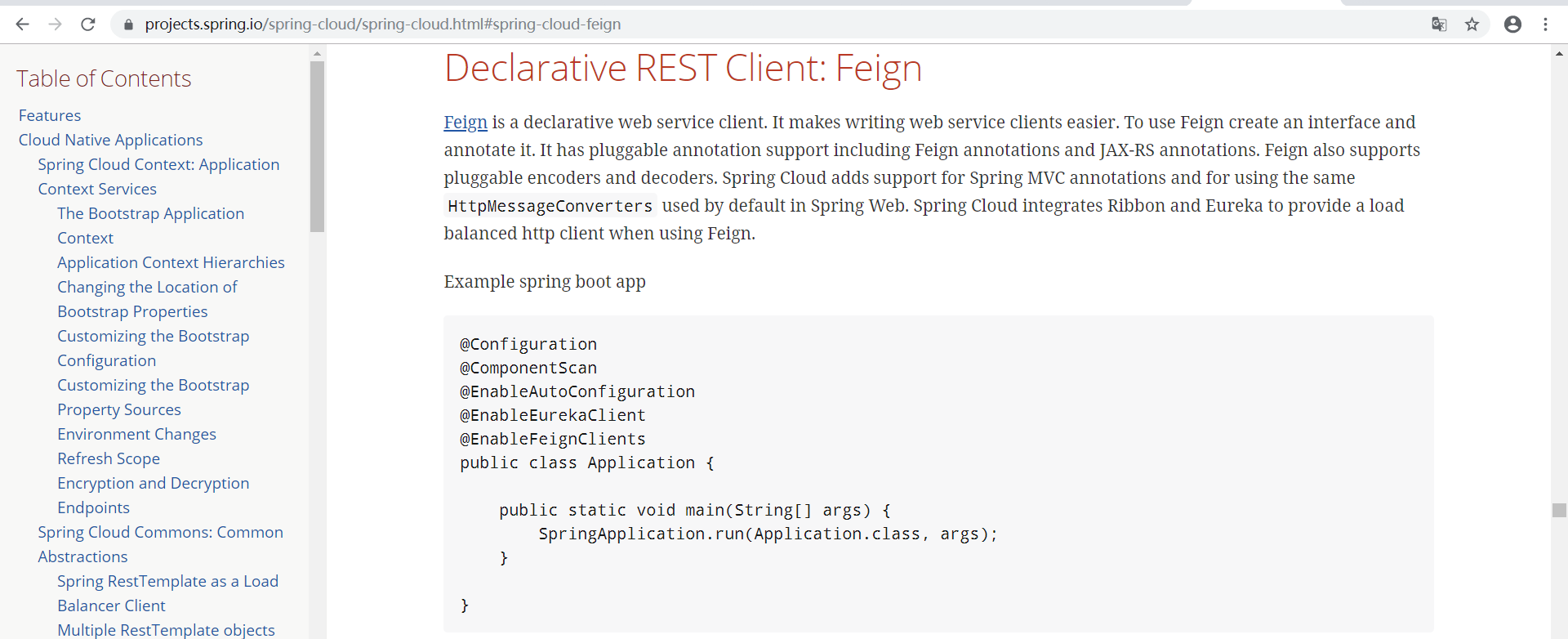Reload the current page
The width and height of the screenshot is (1568, 639).
[x=88, y=25]
